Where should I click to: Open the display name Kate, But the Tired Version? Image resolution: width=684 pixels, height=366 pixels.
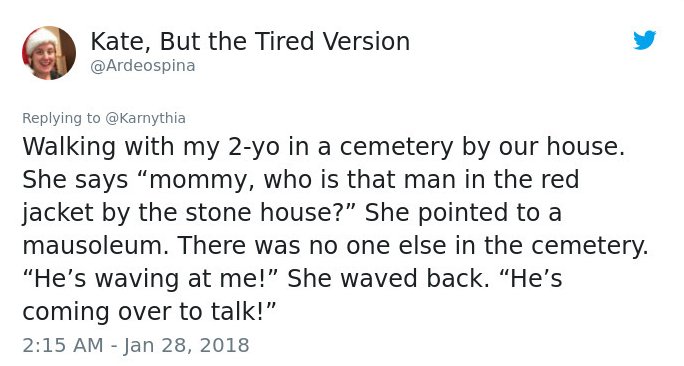pos(250,42)
